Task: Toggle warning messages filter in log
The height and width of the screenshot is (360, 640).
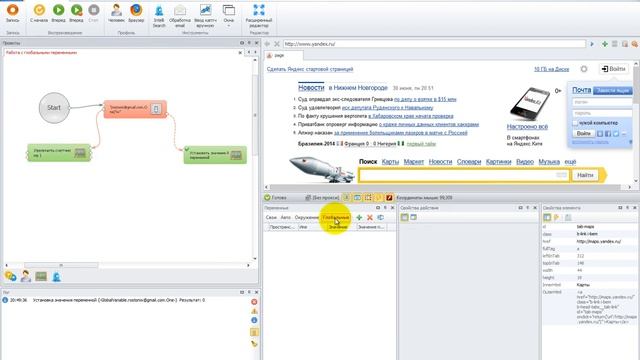Action: point(254,311)
